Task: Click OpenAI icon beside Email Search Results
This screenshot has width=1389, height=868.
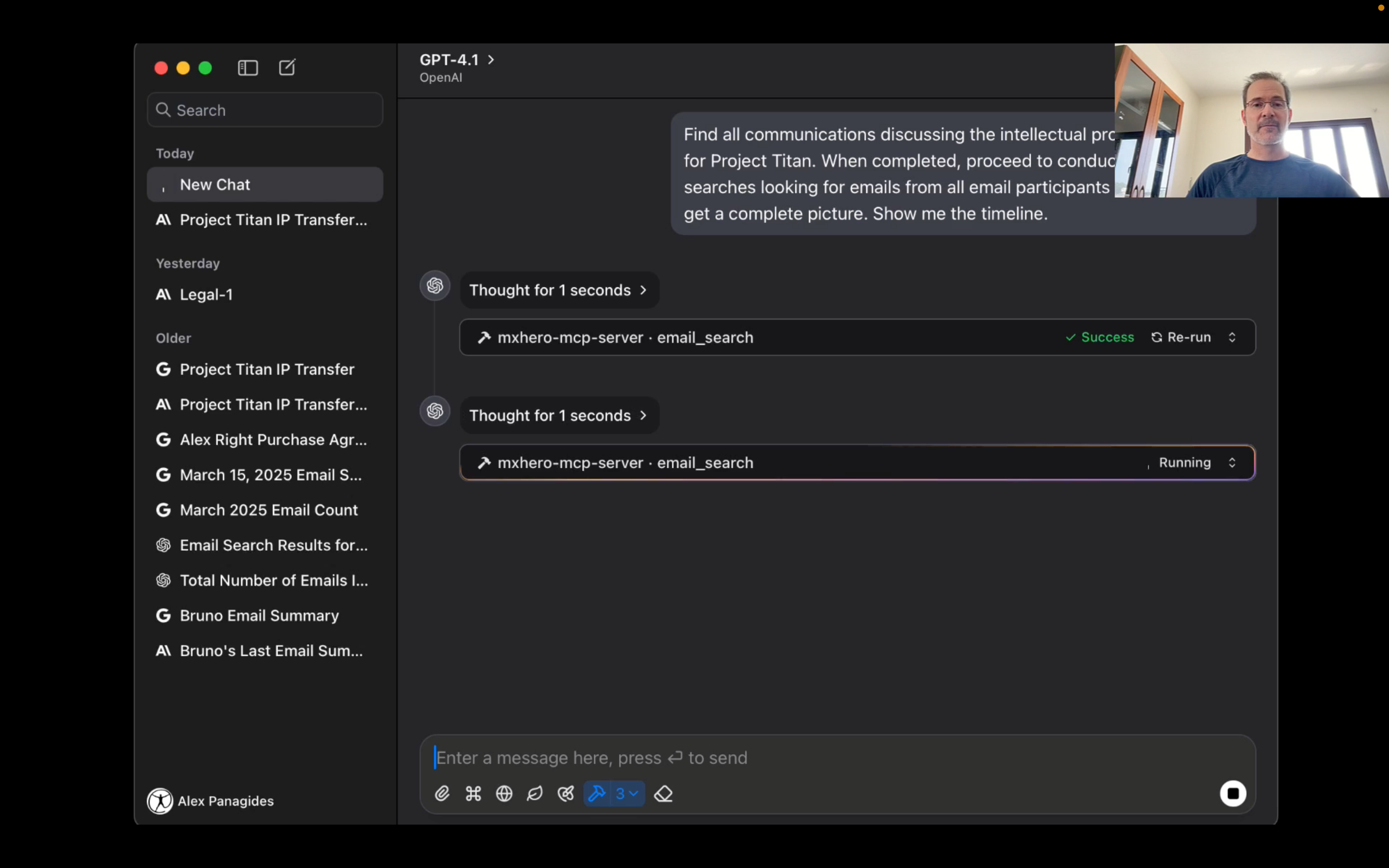Action: coord(163,545)
